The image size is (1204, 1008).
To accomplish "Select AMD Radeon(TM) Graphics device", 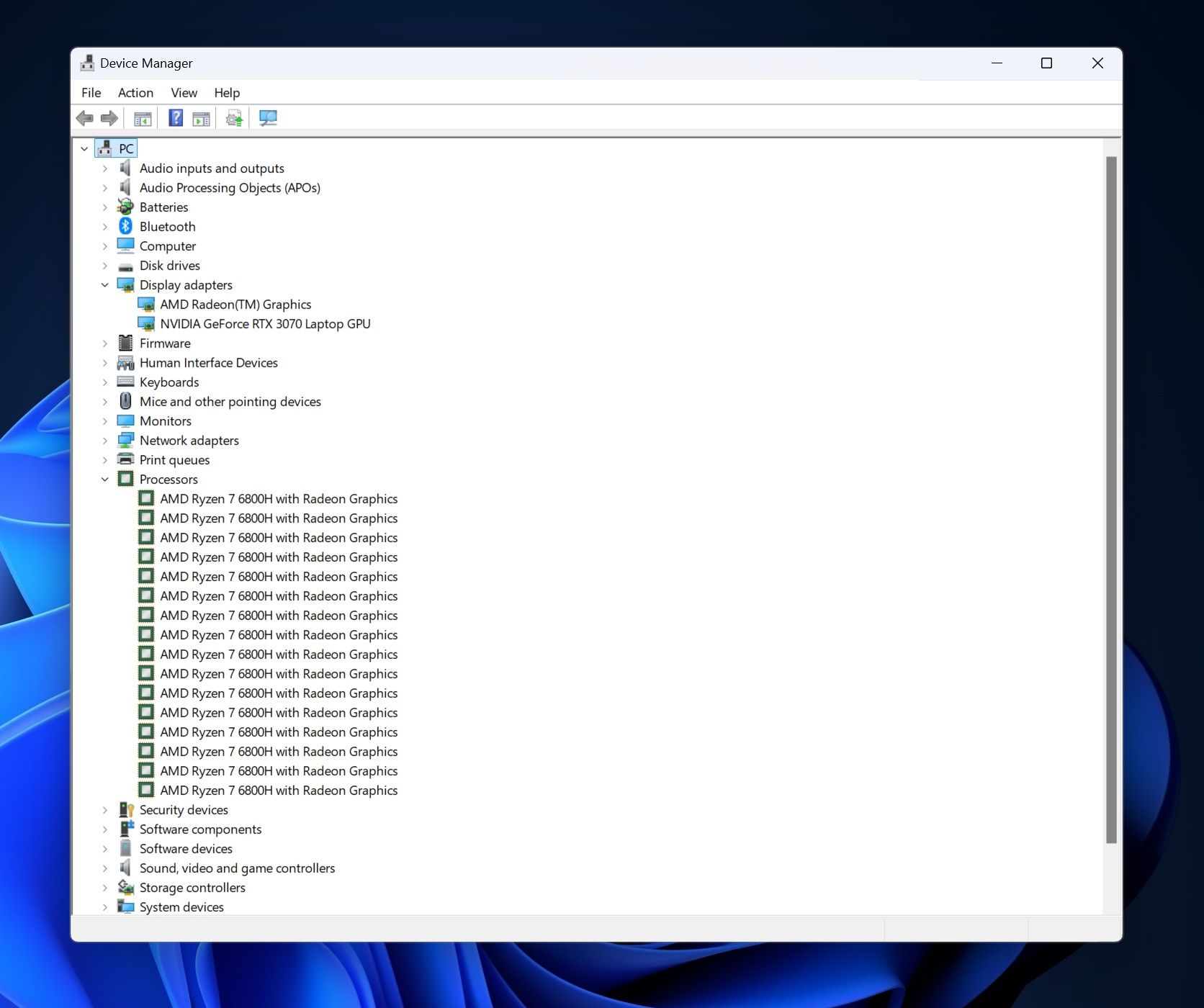I will tap(235, 304).
